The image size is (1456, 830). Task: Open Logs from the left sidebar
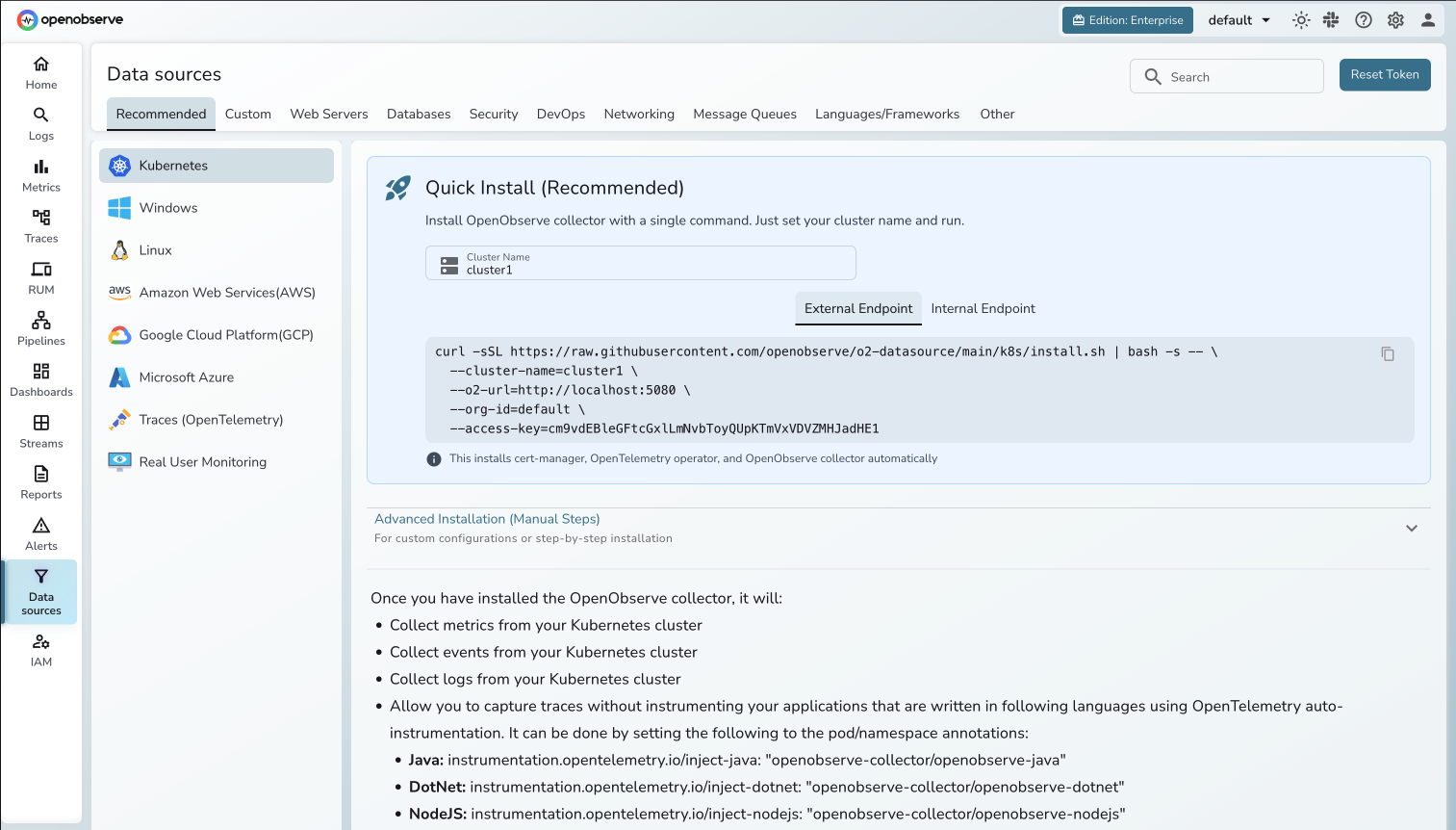point(40,123)
